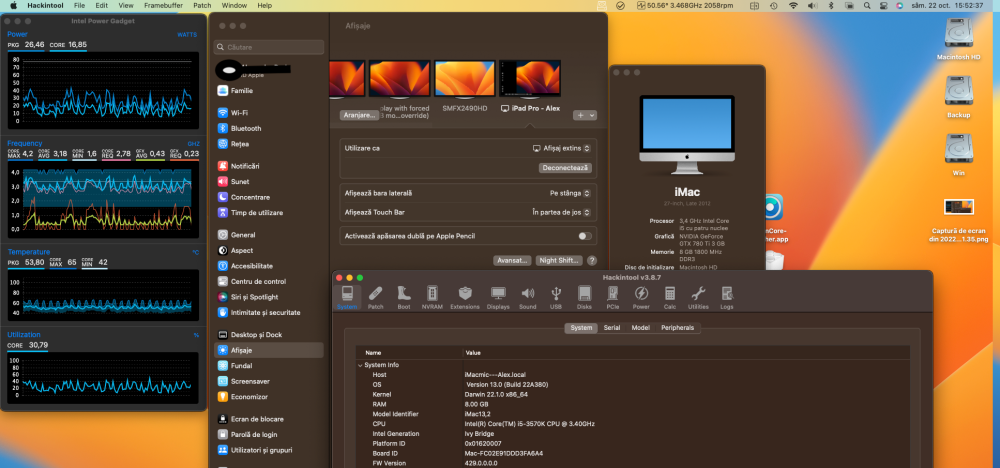Open Centru de control in sidebar

268,281
